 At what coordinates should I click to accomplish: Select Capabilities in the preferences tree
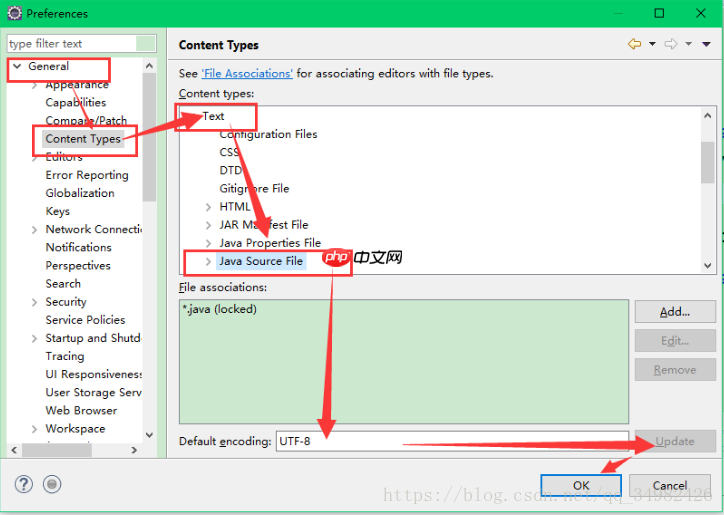tap(76, 103)
